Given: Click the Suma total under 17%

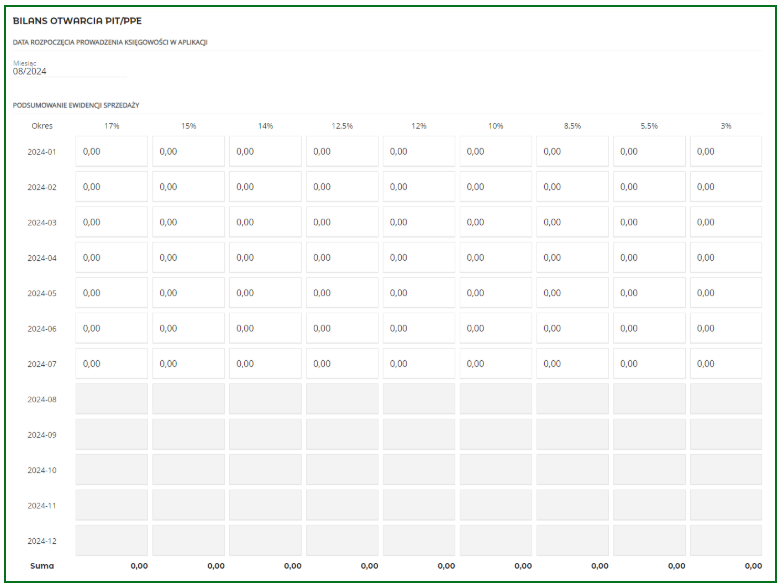Looking at the screenshot, I should click(139, 566).
